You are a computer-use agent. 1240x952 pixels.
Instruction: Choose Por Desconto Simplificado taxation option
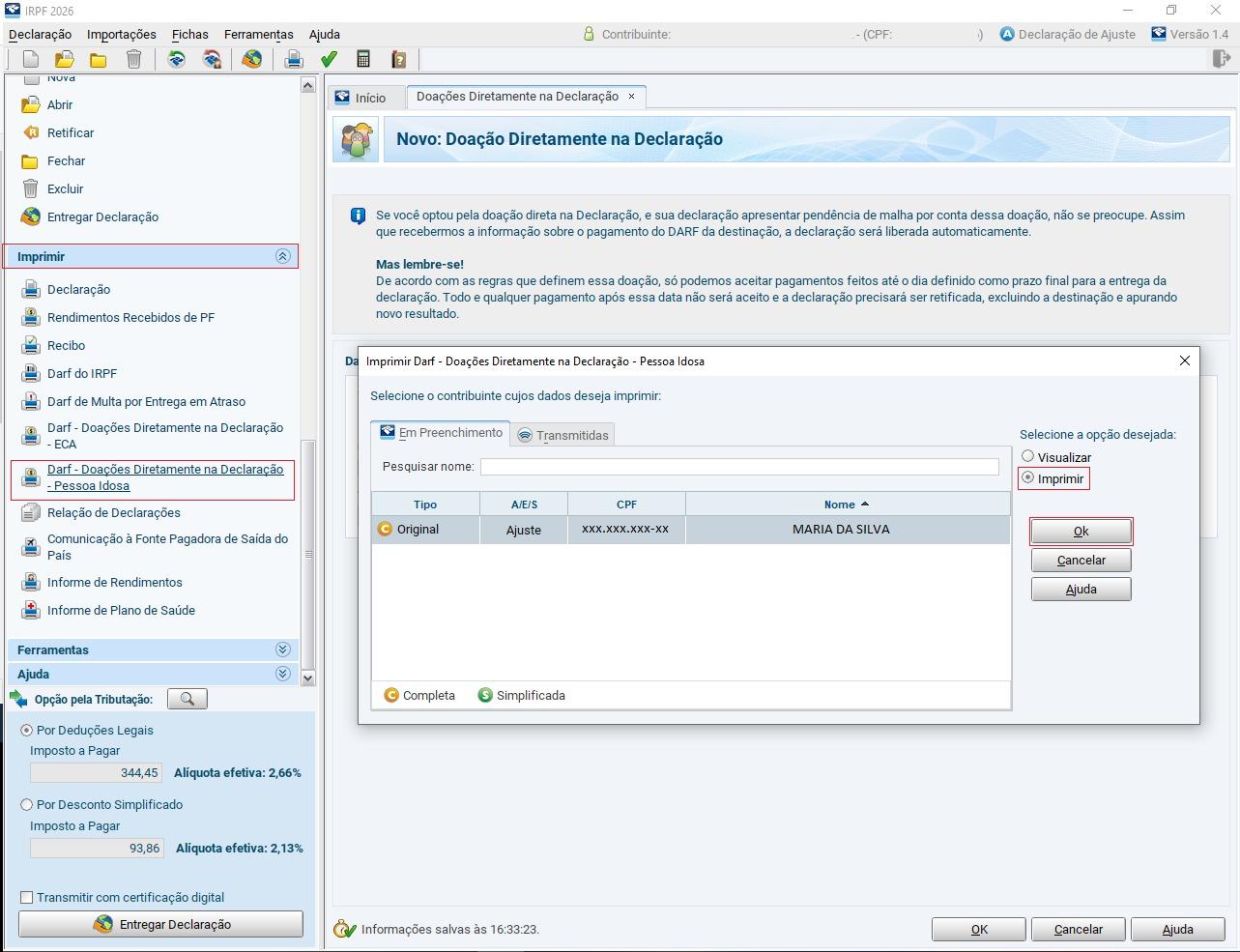point(26,804)
